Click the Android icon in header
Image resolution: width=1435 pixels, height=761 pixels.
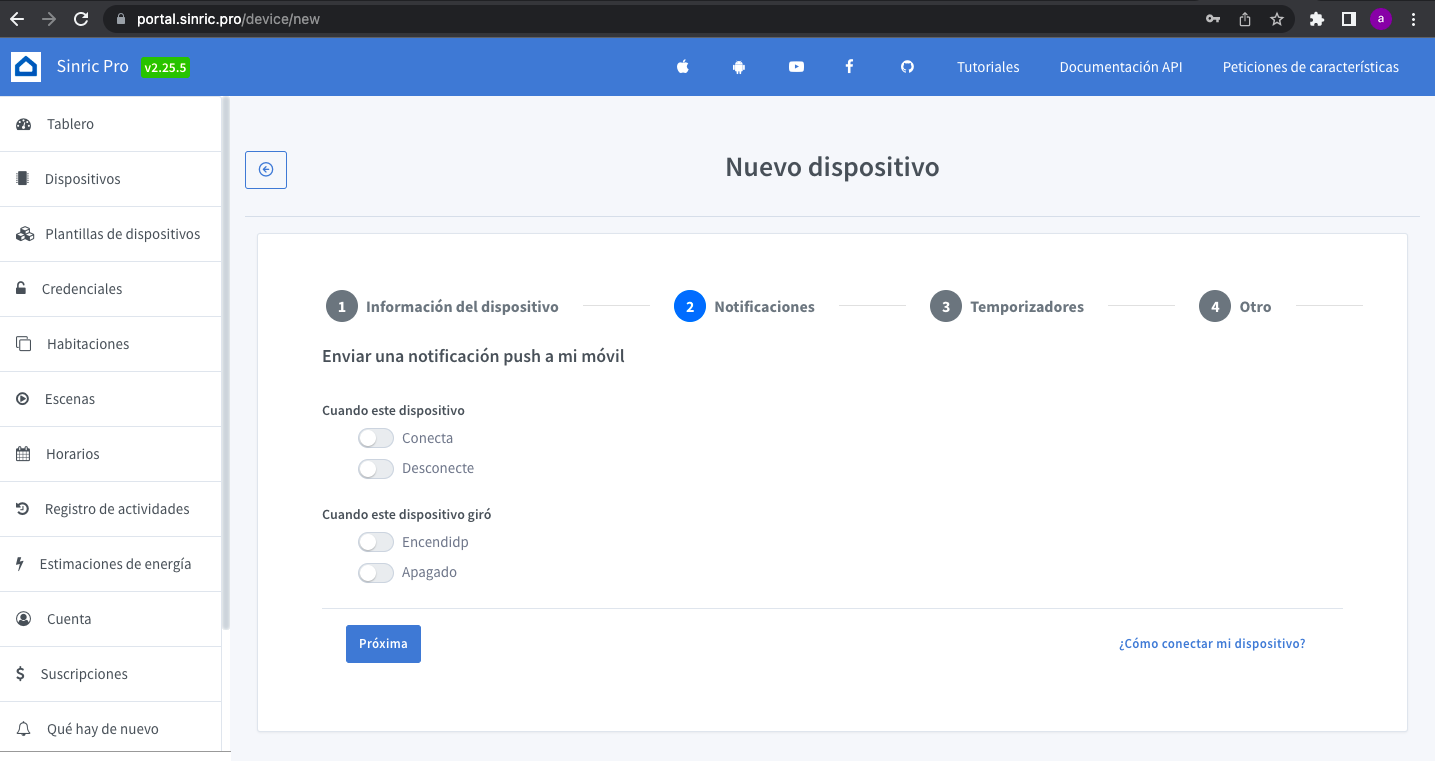pos(739,67)
